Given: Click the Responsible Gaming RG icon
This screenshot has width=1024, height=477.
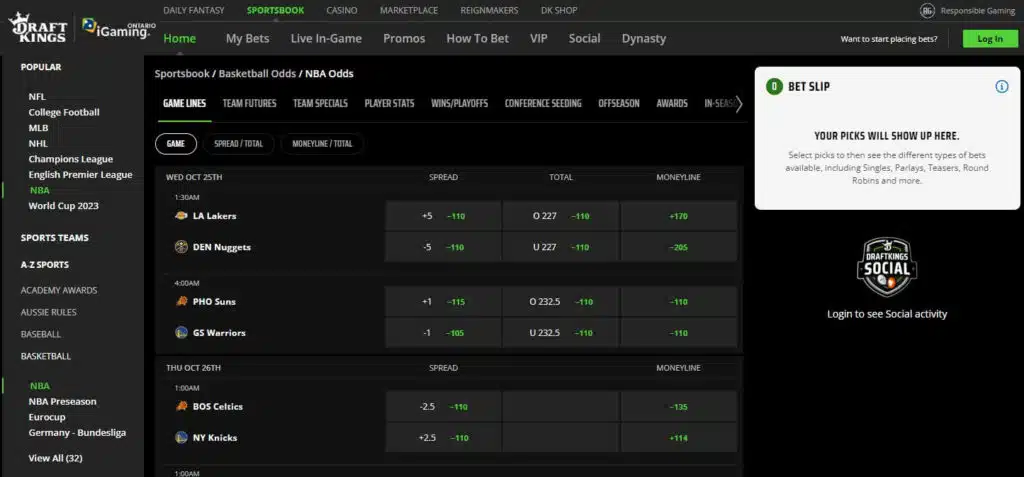Looking at the screenshot, I should pyautogui.click(x=927, y=10).
